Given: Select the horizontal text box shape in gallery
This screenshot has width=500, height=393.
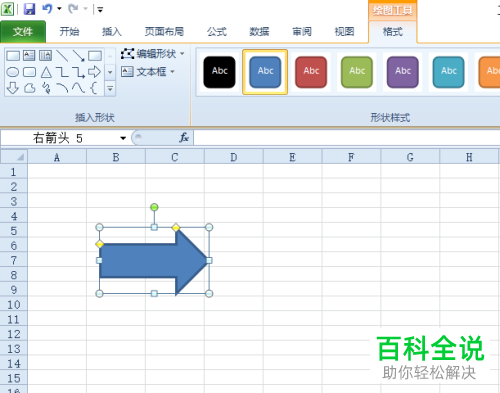Looking at the screenshot, I should pyautogui.click(x=29, y=55).
